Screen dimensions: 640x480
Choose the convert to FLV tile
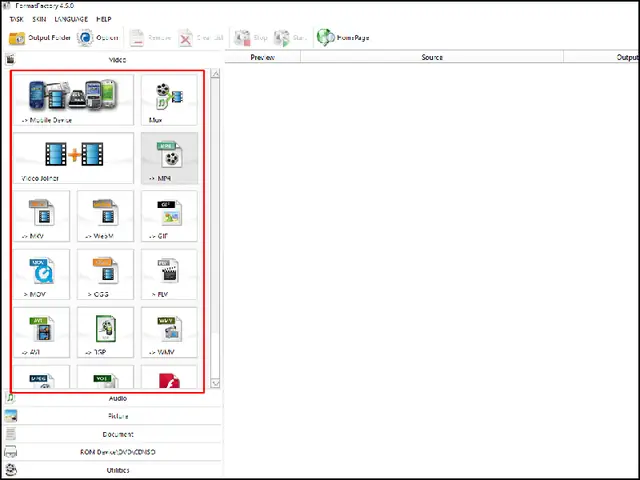coord(169,274)
